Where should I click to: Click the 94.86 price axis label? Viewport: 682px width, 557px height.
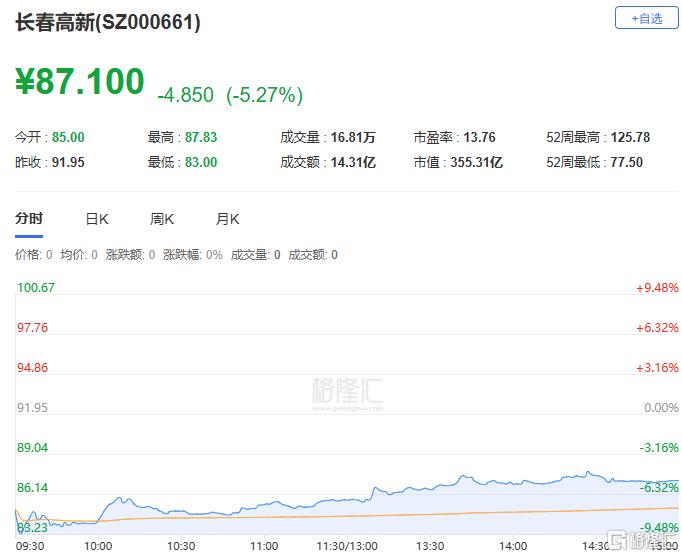(32, 367)
